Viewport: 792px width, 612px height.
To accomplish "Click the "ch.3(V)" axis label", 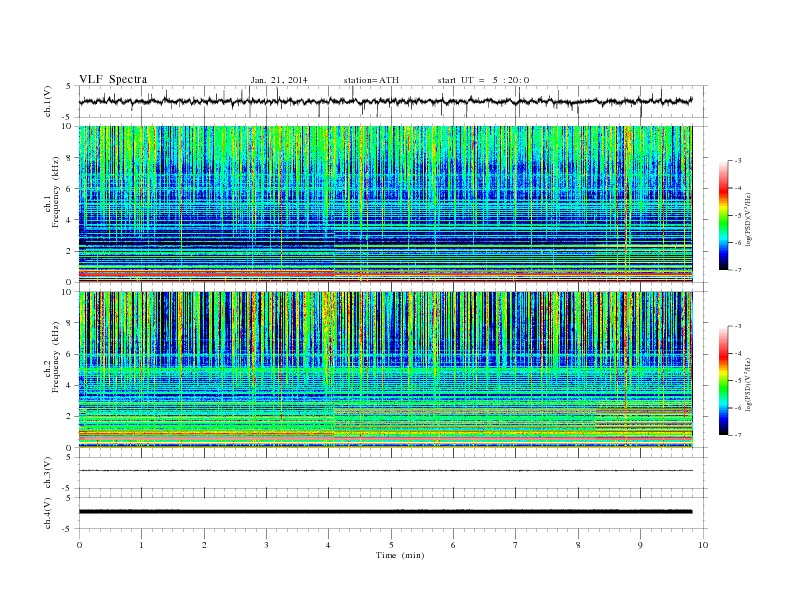I will (48, 473).
